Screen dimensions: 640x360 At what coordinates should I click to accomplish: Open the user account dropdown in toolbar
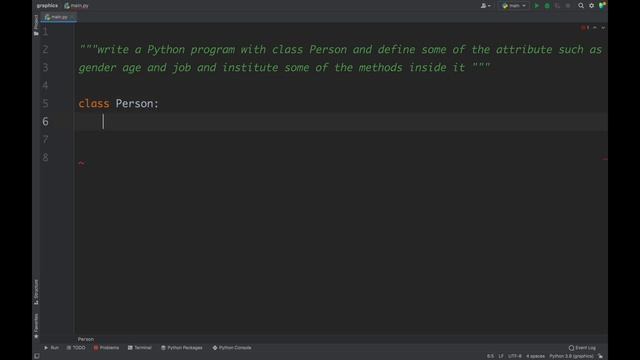pyautogui.click(x=485, y=6)
